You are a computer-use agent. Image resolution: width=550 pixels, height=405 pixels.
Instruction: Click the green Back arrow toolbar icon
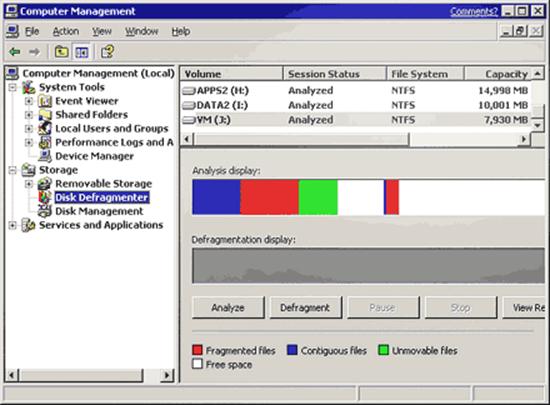pyautogui.click(x=14, y=52)
